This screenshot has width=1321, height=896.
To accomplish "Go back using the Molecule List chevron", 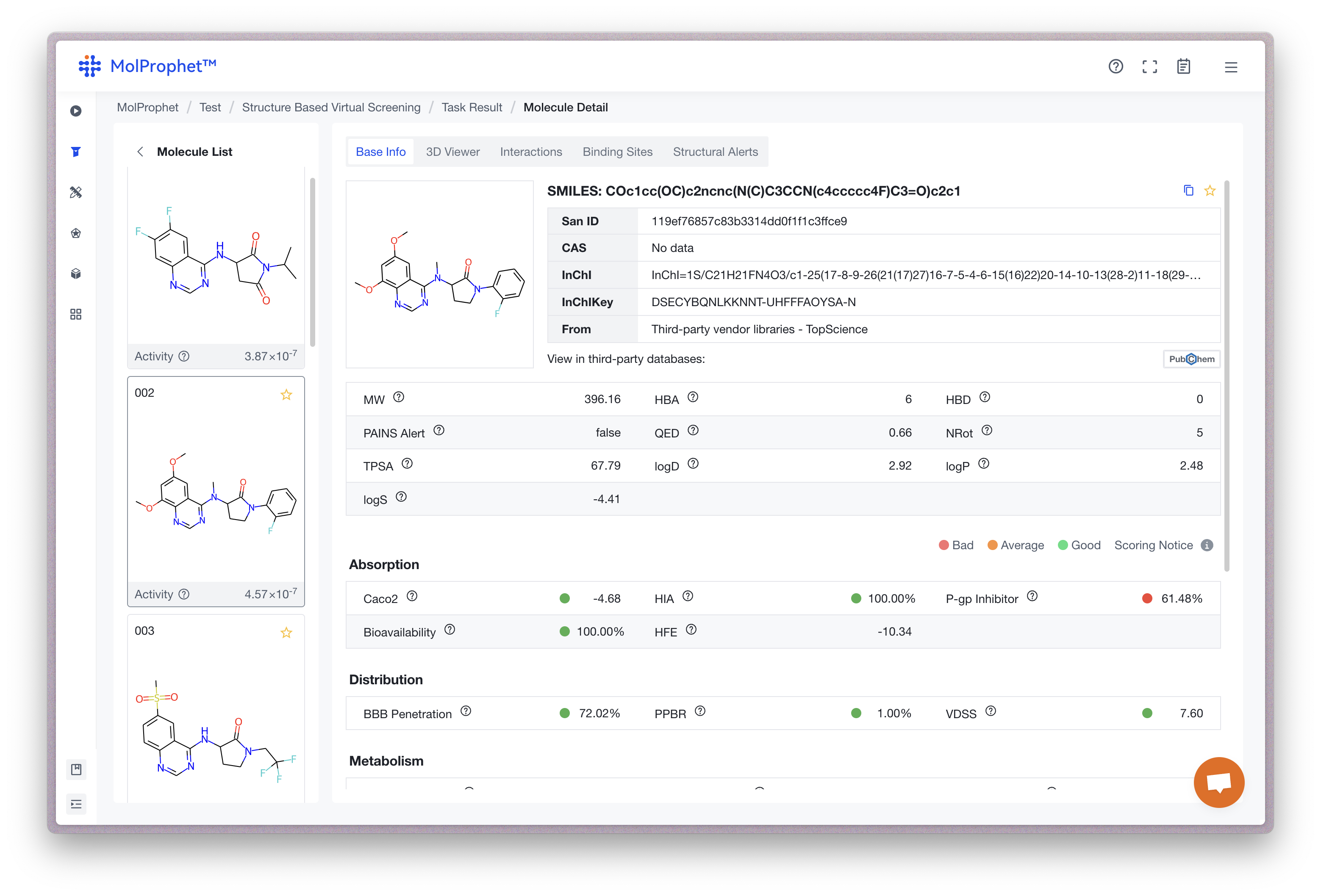I will pyautogui.click(x=140, y=152).
